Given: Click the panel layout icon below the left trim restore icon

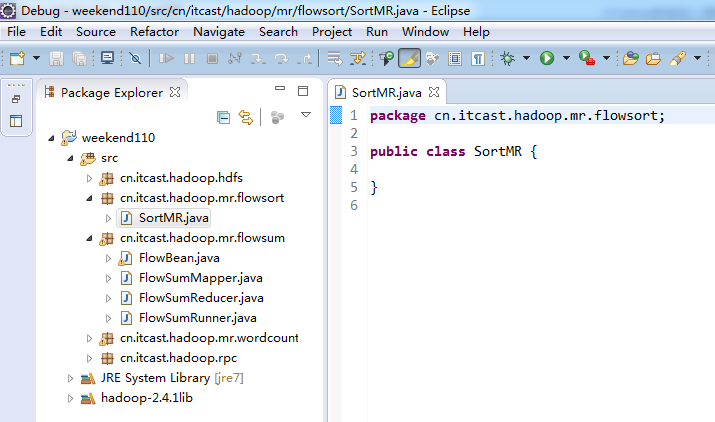Looking at the screenshot, I should click(x=16, y=121).
